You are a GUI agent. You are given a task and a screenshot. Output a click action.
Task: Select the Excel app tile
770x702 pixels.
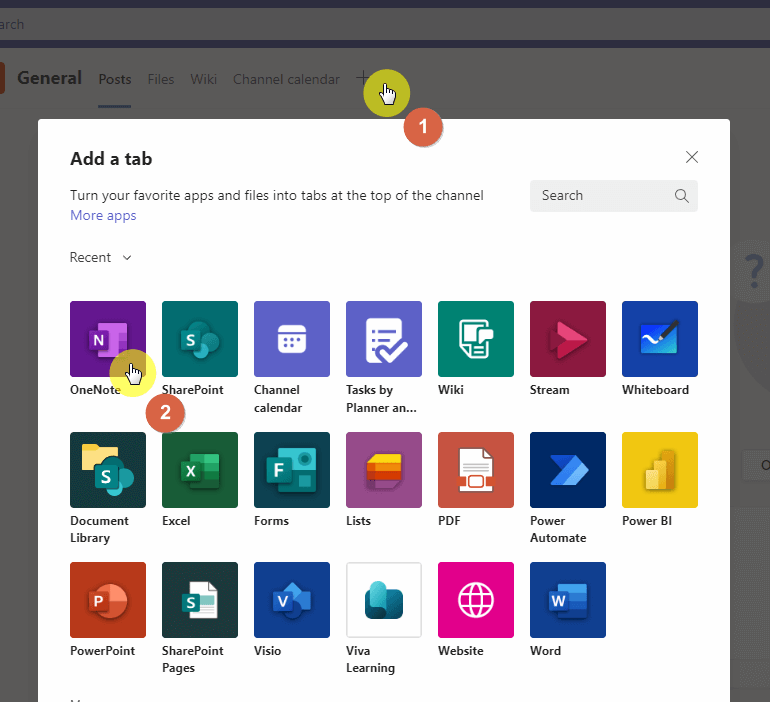pos(200,470)
